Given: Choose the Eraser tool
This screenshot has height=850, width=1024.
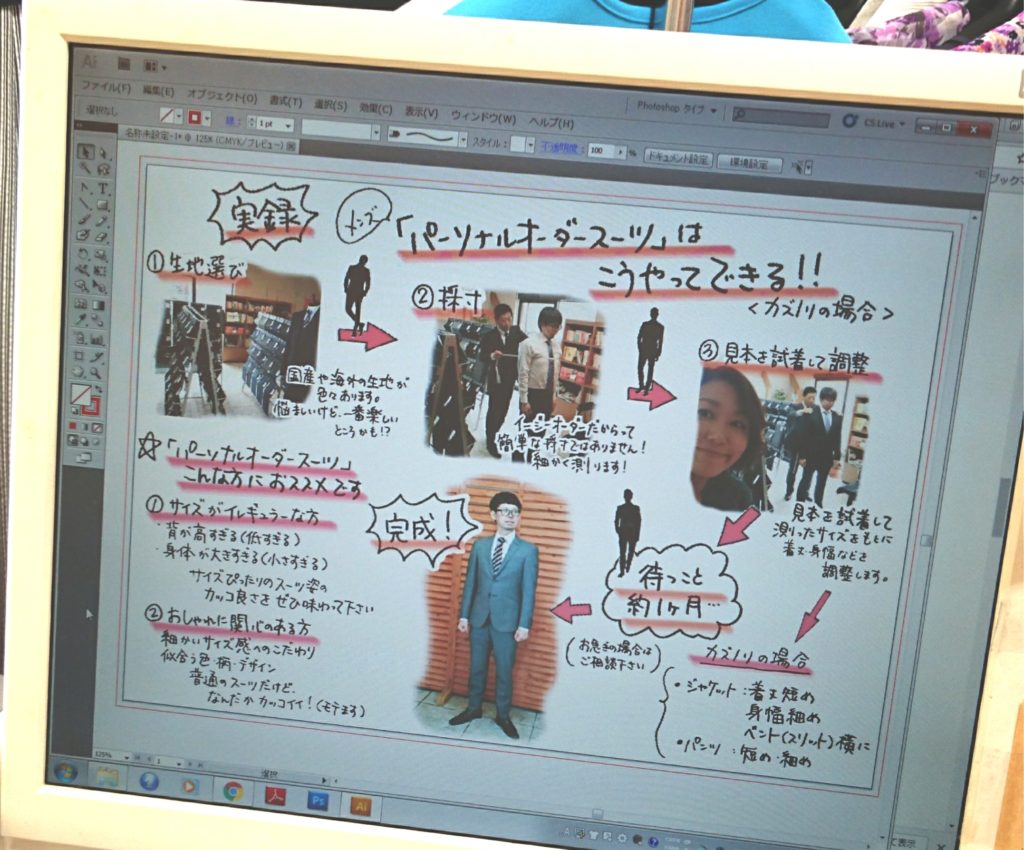Looking at the screenshot, I should pyautogui.click(x=103, y=237).
